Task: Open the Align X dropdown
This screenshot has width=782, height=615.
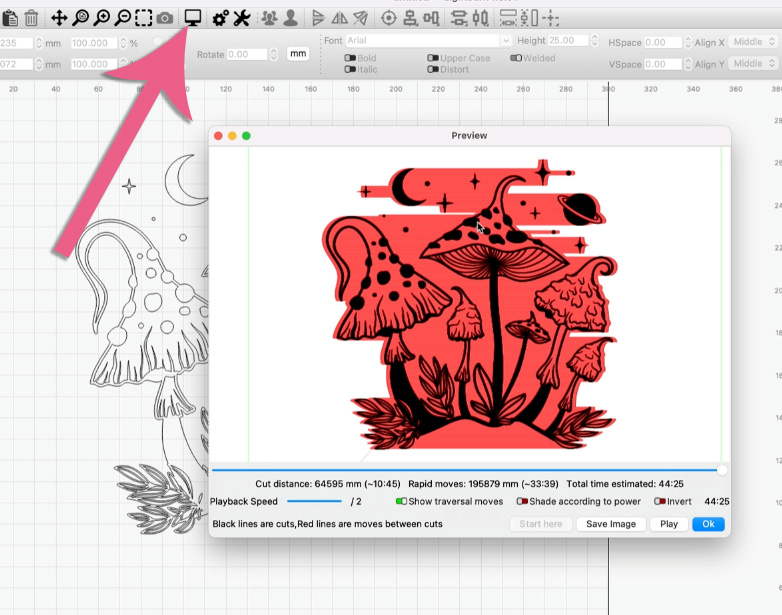Action: coord(752,43)
